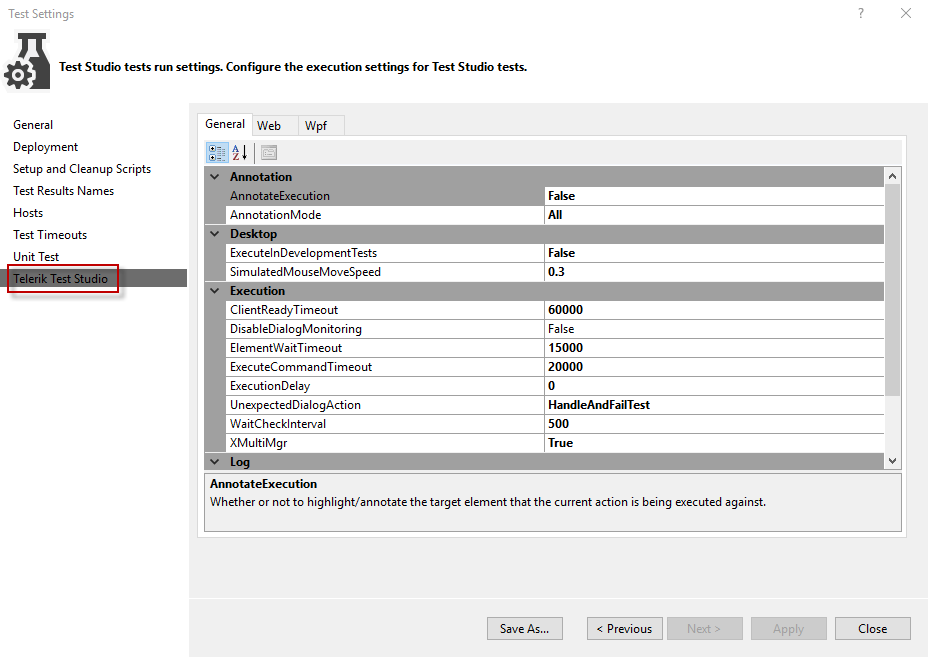Open the Property Pages toolbar icon
The height and width of the screenshot is (657, 928).
coord(269,153)
